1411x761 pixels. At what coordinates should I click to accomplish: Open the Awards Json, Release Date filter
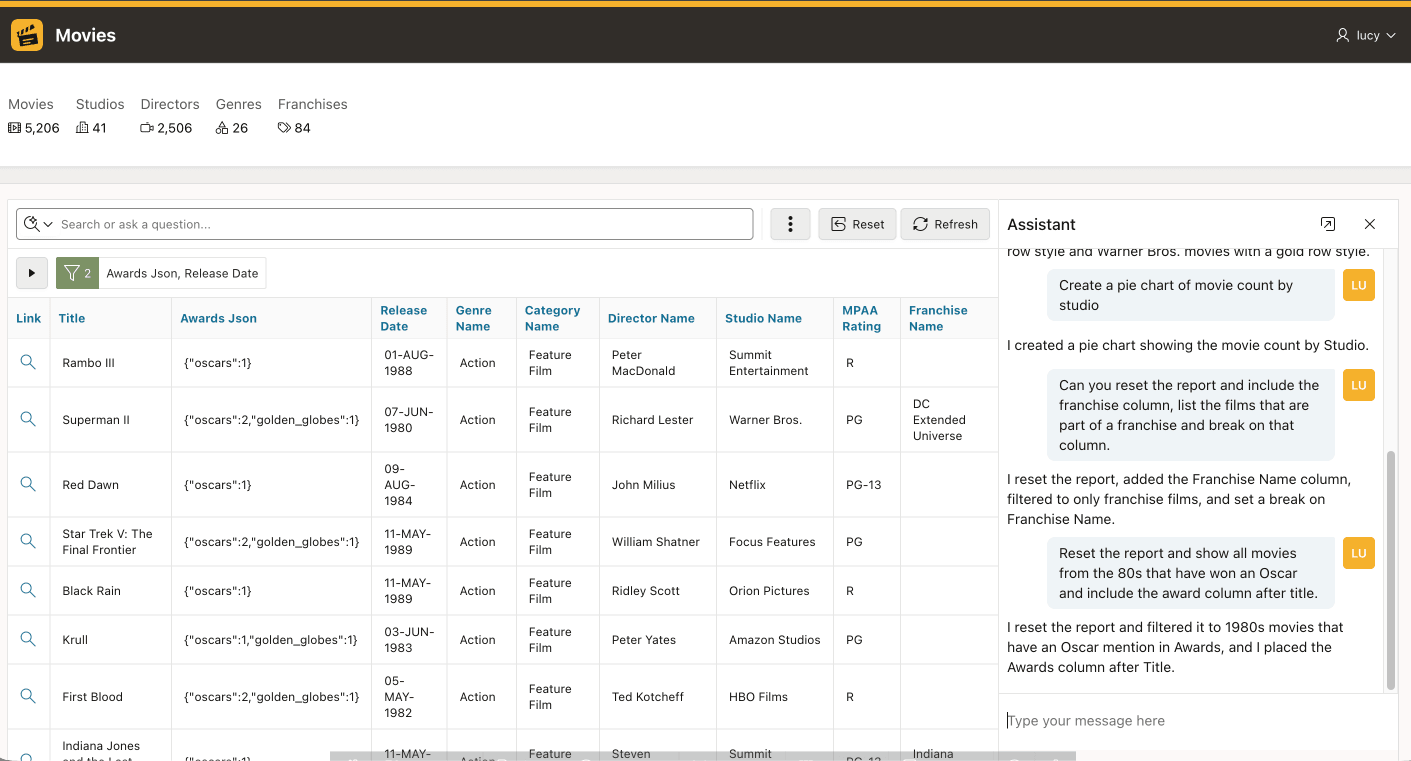point(182,273)
